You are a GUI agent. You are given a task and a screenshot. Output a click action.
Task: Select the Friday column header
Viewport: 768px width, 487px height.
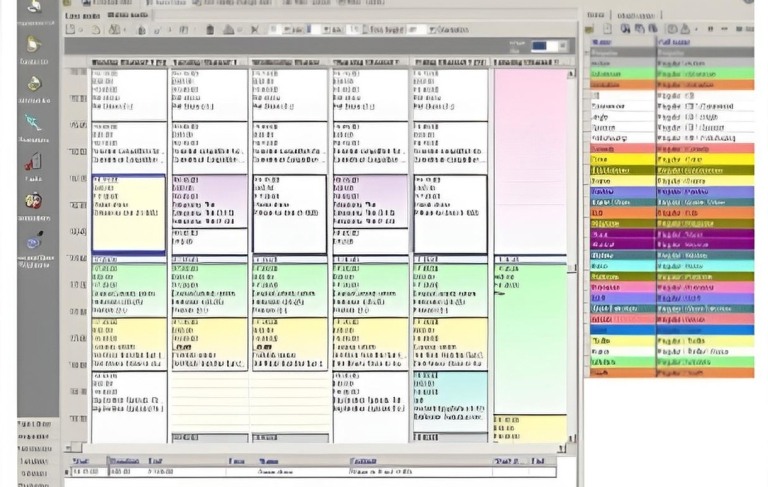[x=450, y=62]
